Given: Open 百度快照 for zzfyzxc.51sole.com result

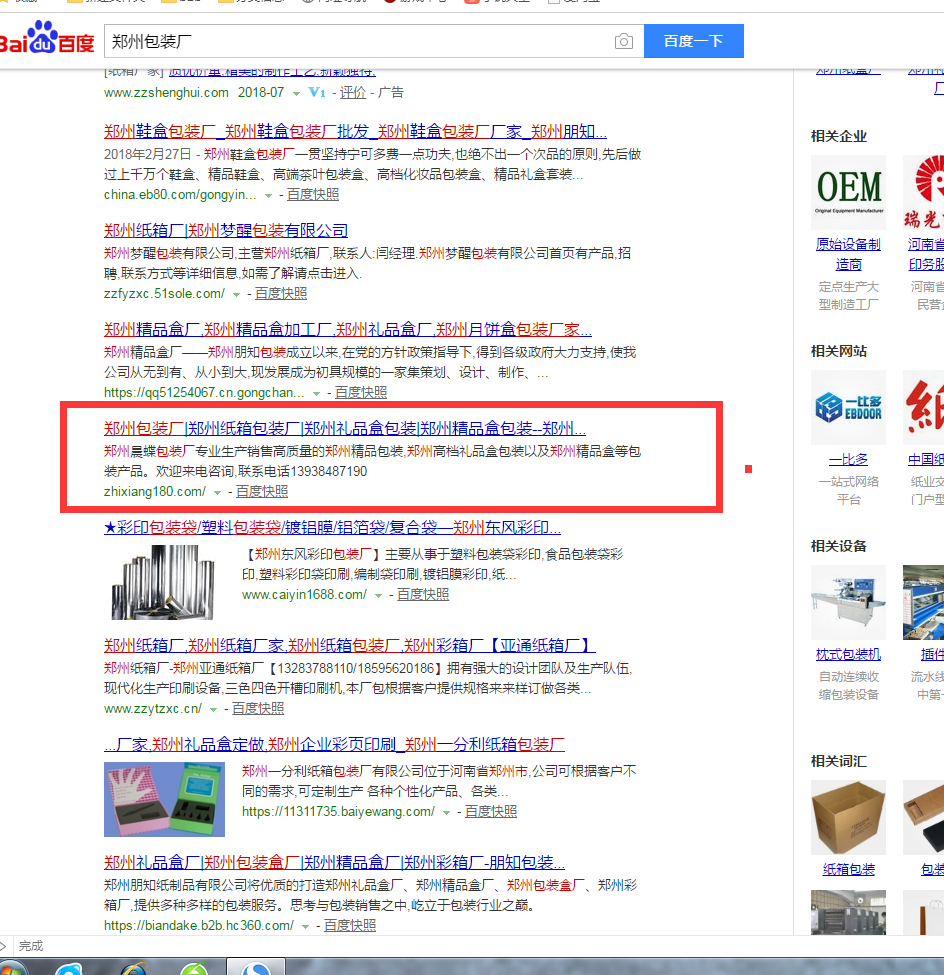Looking at the screenshot, I should 280,293.
